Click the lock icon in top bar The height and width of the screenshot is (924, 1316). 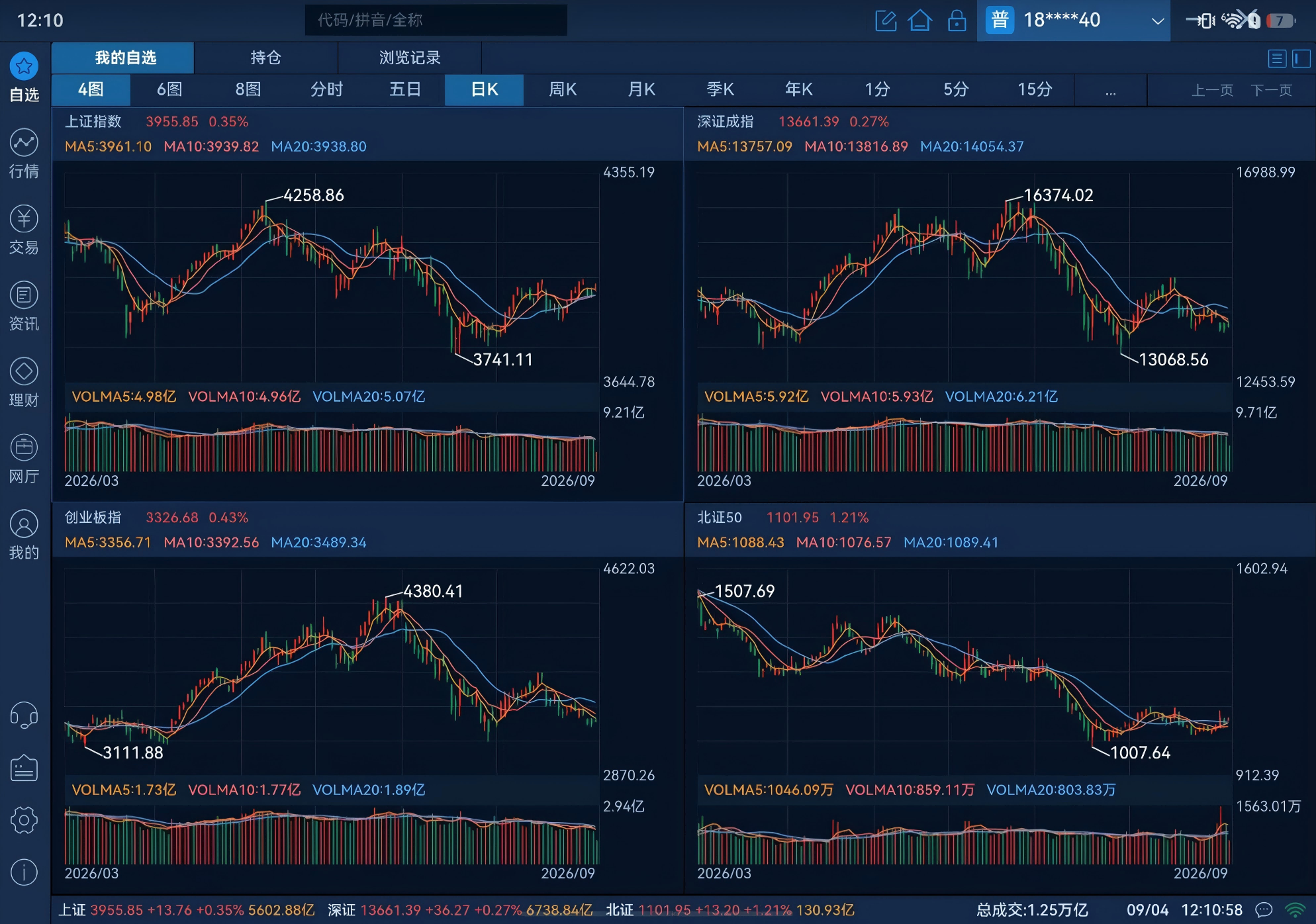[957, 21]
